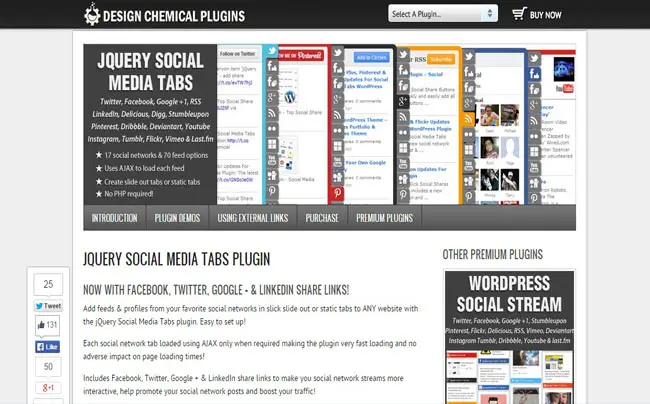Click the 'No PHP required!' bullet text
The image size is (650, 404).
click(129, 194)
